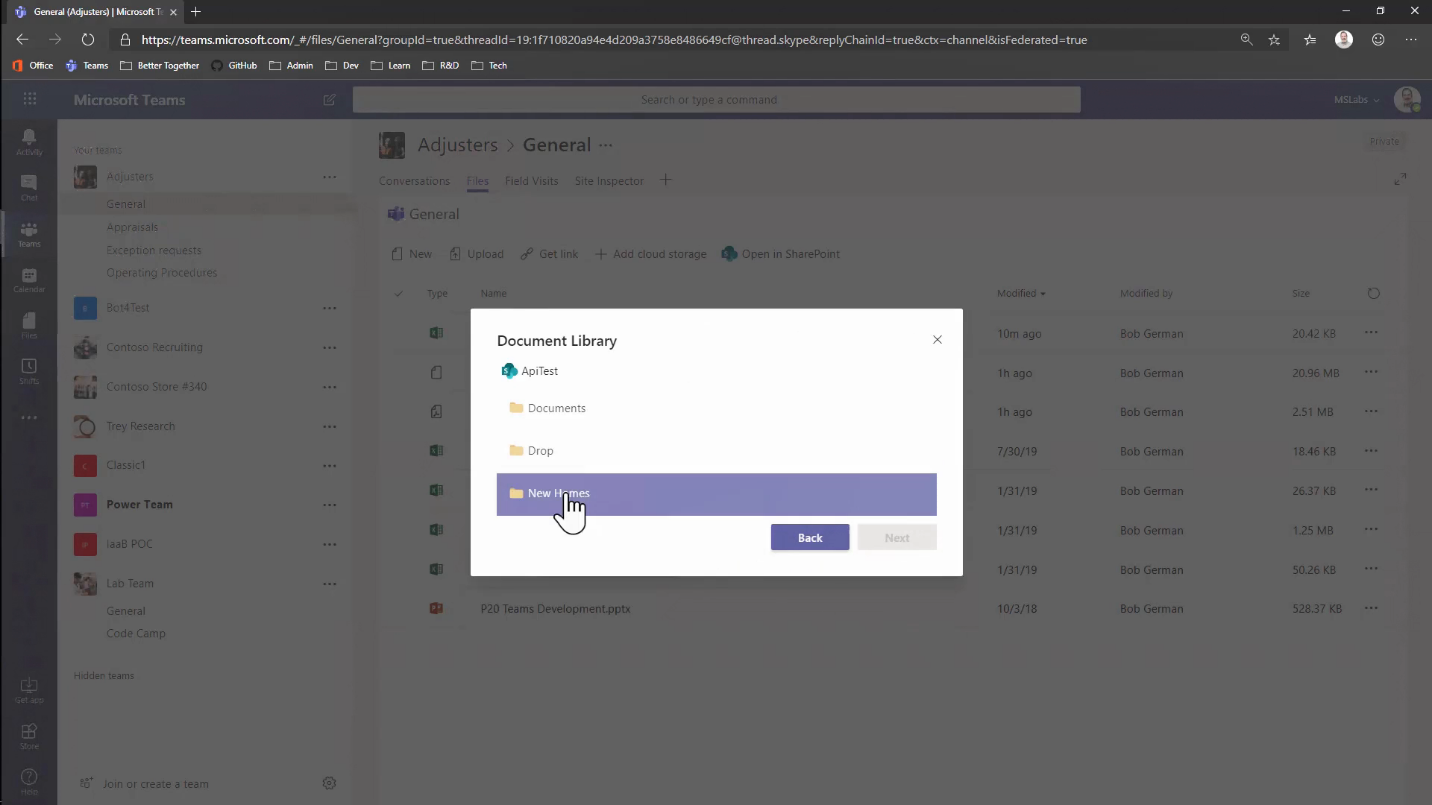1432x805 pixels.
Task: Open browser settings and more menu
Action: coord(1411,40)
